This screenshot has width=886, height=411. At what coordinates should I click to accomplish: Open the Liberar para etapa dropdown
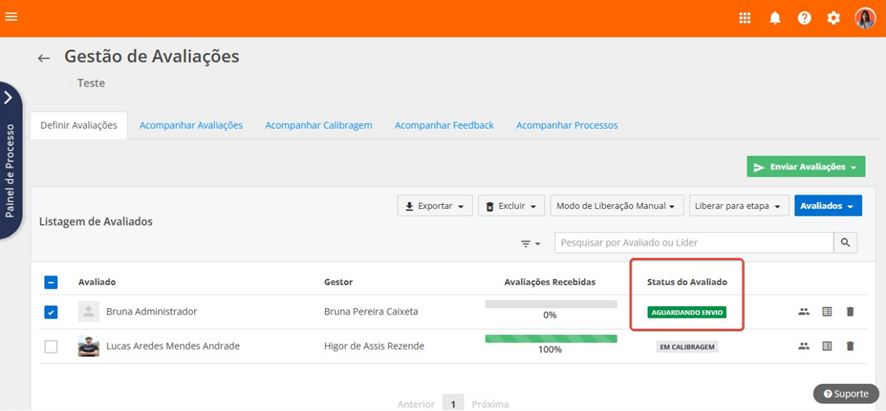(738, 206)
